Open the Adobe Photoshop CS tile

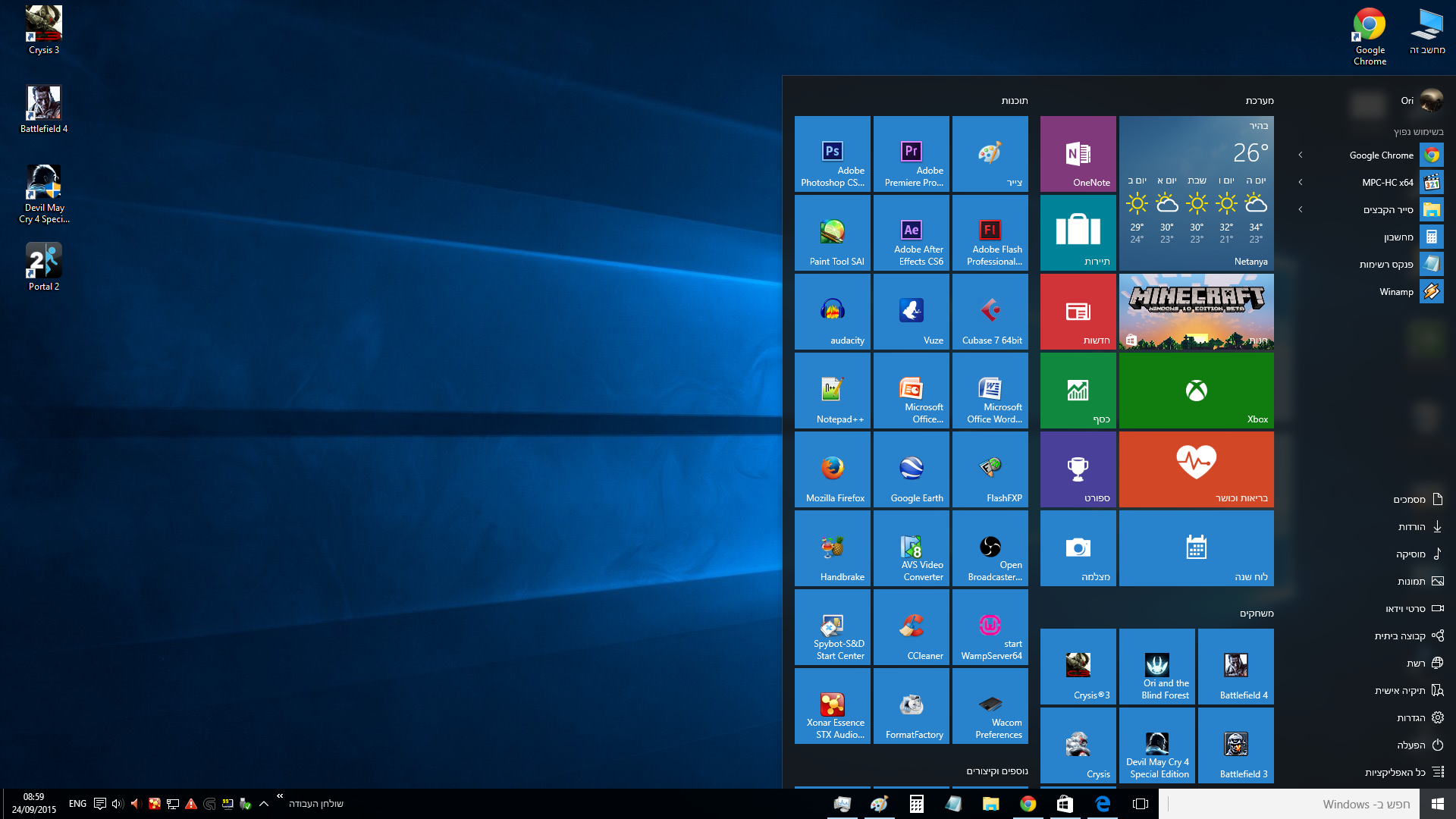coord(833,154)
